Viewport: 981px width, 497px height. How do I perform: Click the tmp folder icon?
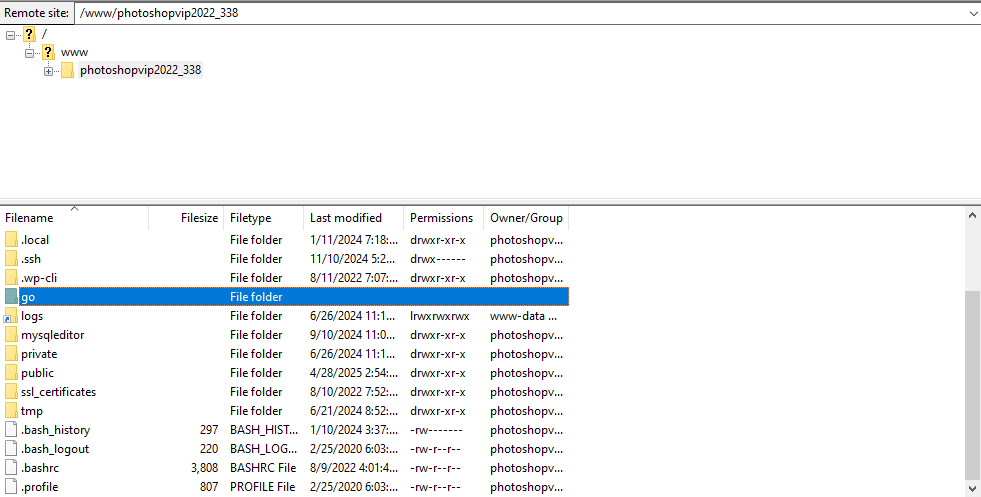click(x=11, y=411)
